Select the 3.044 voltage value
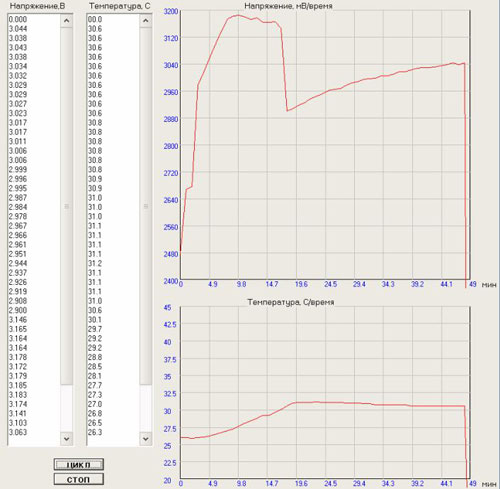The image size is (500, 489). click(18, 29)
